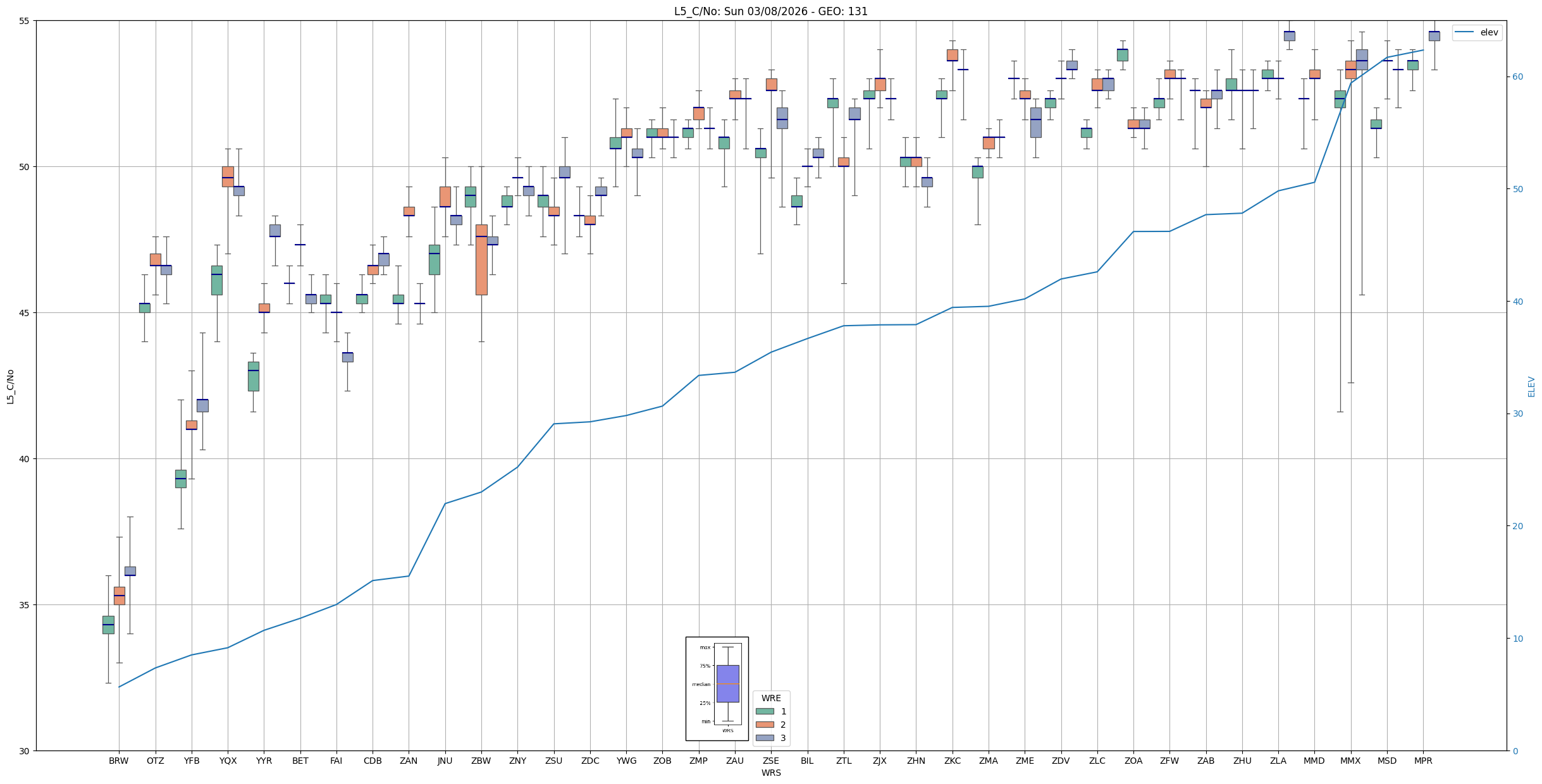Click the green WRE 1 legend swatch
This screenshot has width=1542, height=784.
pos(765,711)
